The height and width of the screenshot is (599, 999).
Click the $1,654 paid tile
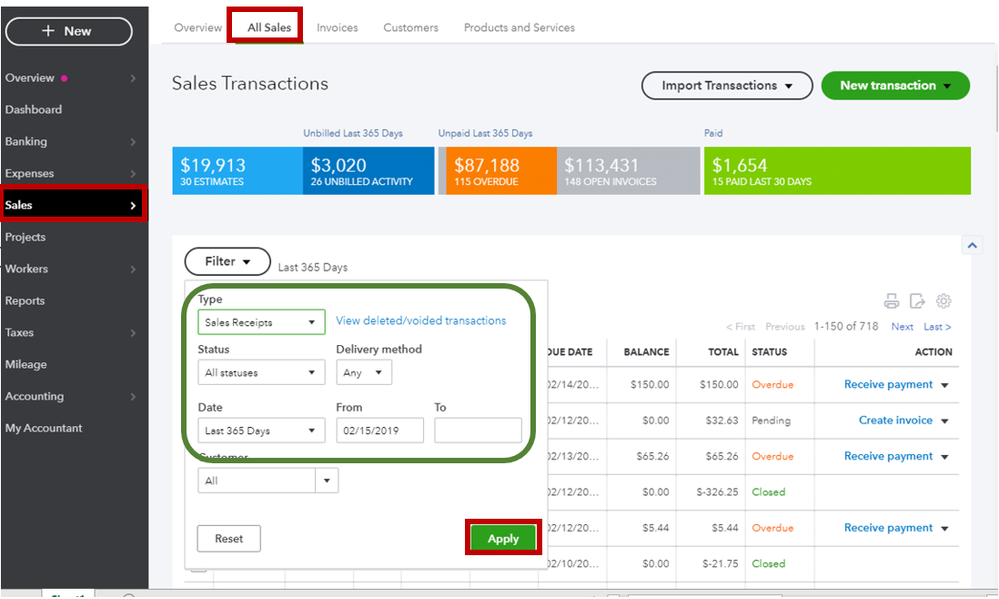pos(837,171)
